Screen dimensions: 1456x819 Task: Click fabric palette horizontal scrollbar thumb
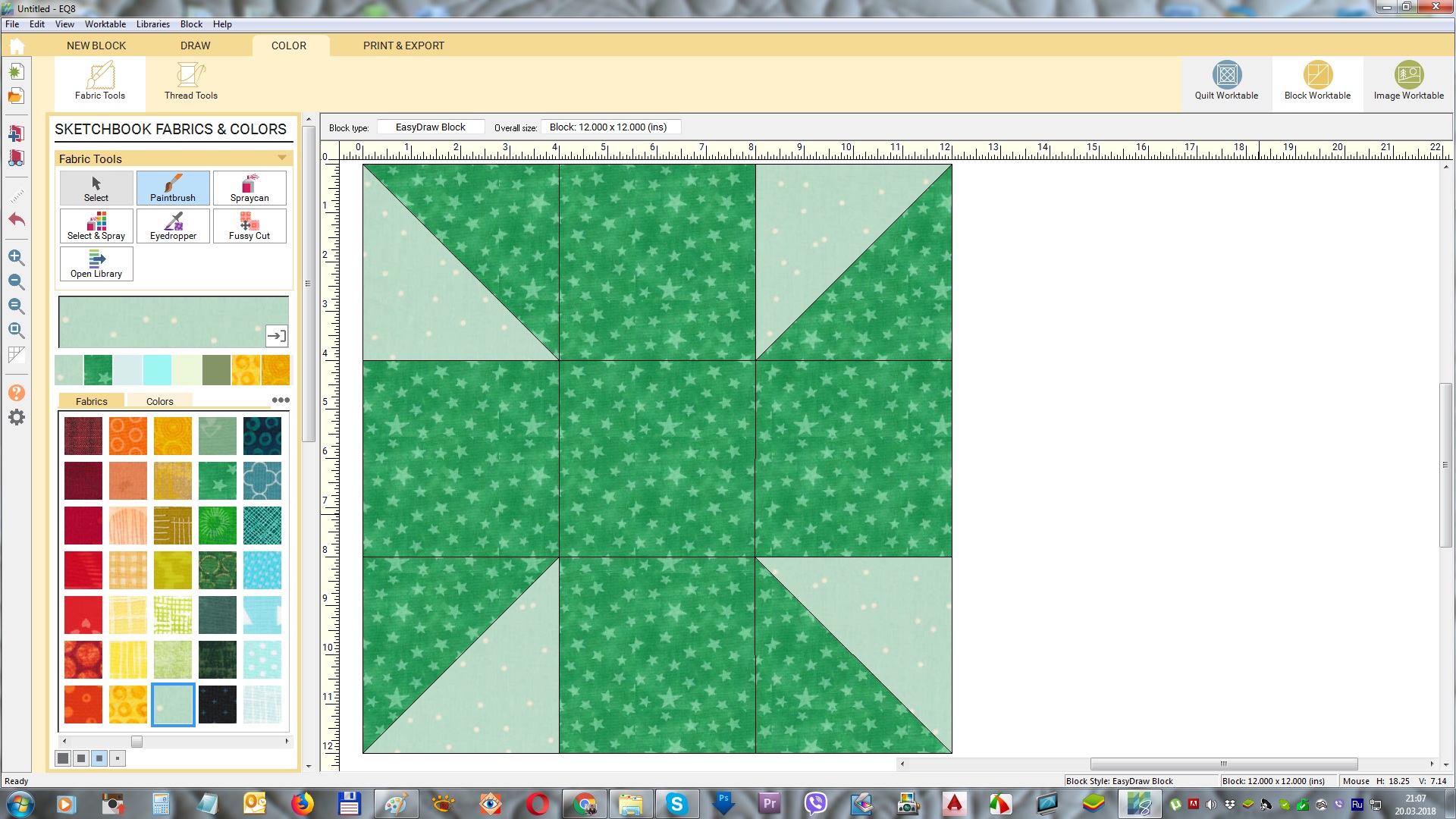click(x=136, y=741)
